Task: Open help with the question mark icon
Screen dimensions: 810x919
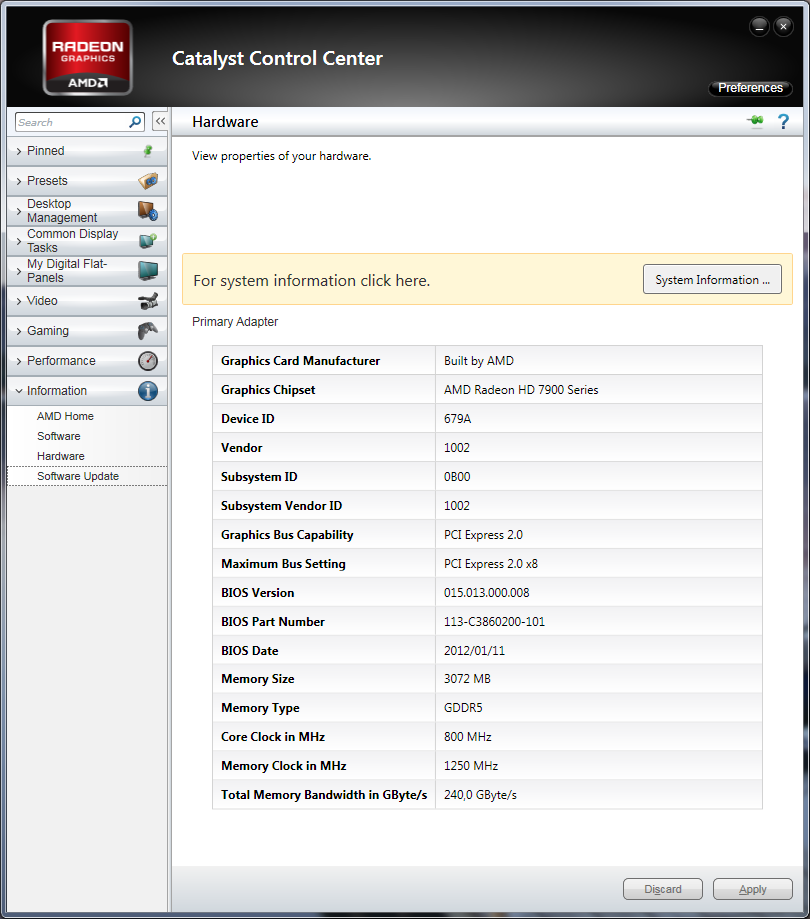Action: (783, 121)
